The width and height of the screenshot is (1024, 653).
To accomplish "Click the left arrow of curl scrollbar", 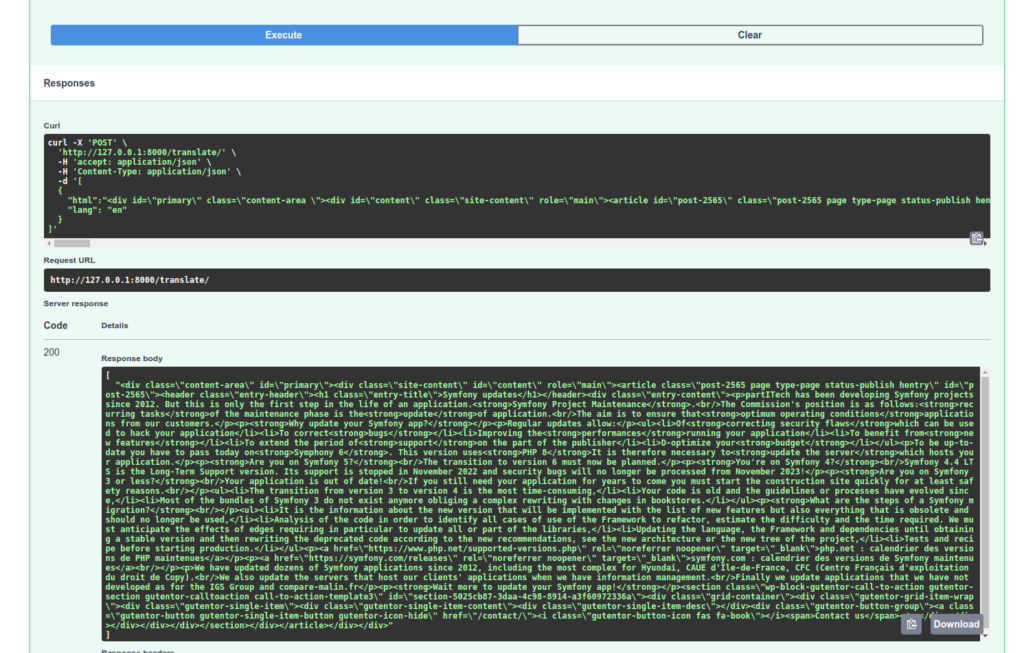I will 49,244.
